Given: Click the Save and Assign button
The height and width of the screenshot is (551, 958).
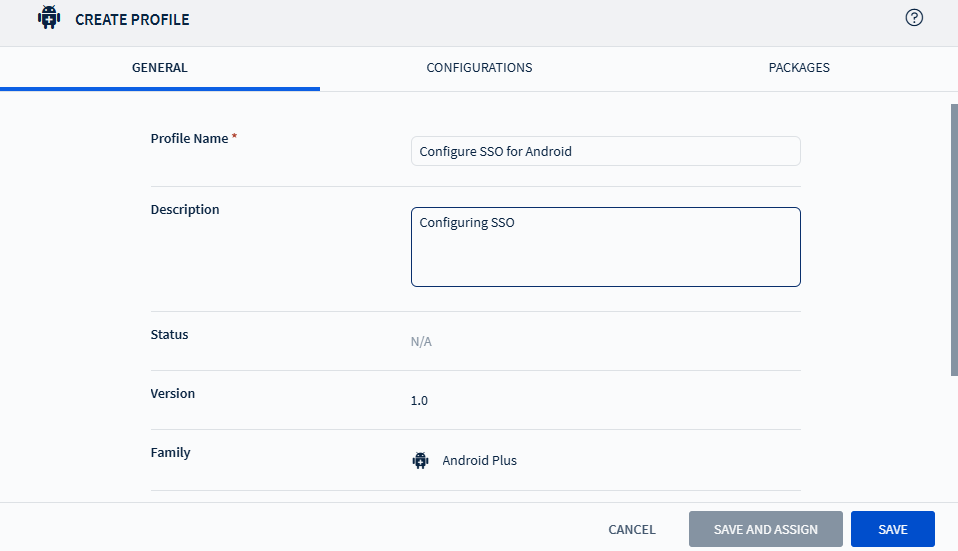Looking at the screenshot, I should [x=765, y=529].
